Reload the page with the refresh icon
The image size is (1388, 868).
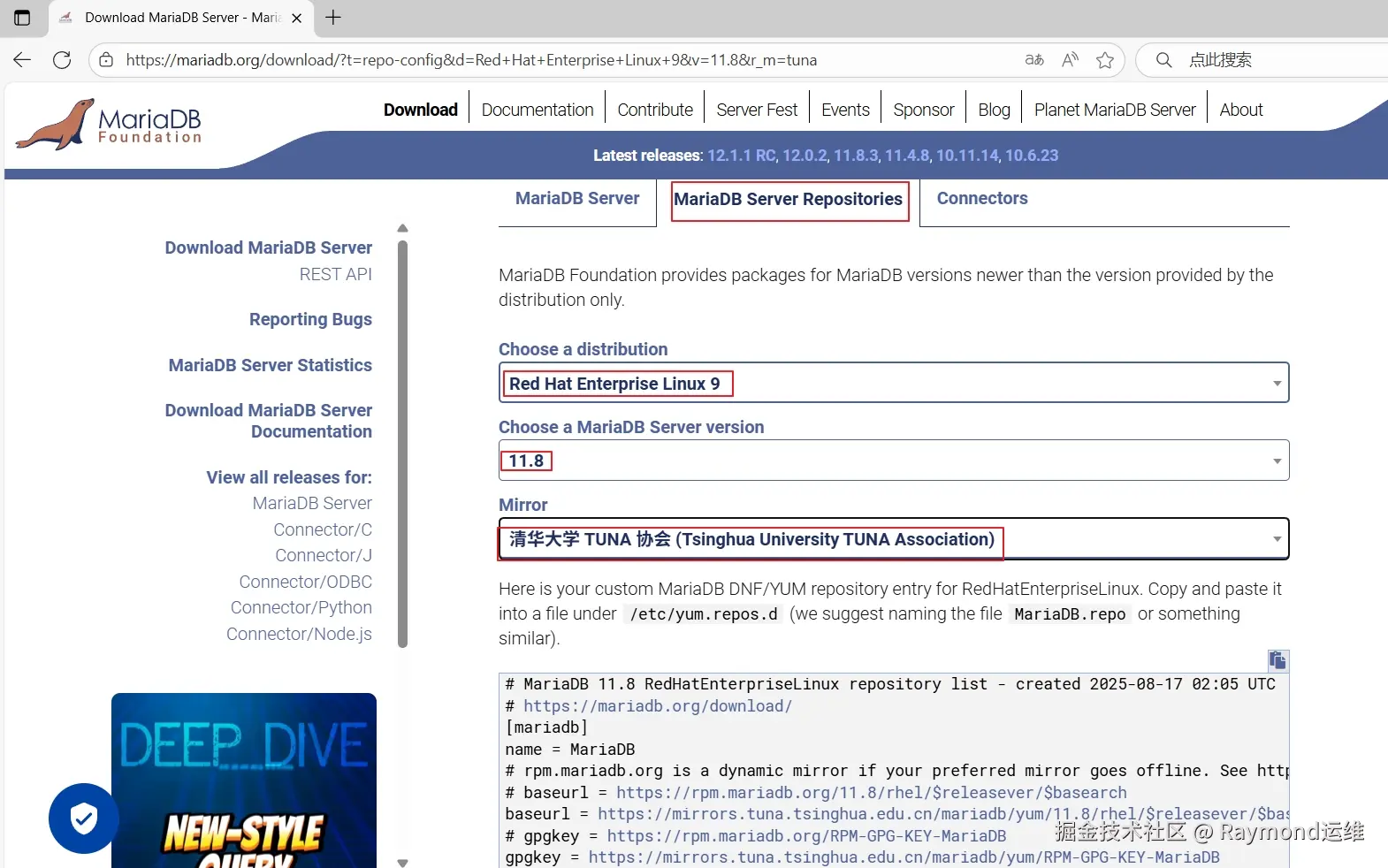[62, 60]
